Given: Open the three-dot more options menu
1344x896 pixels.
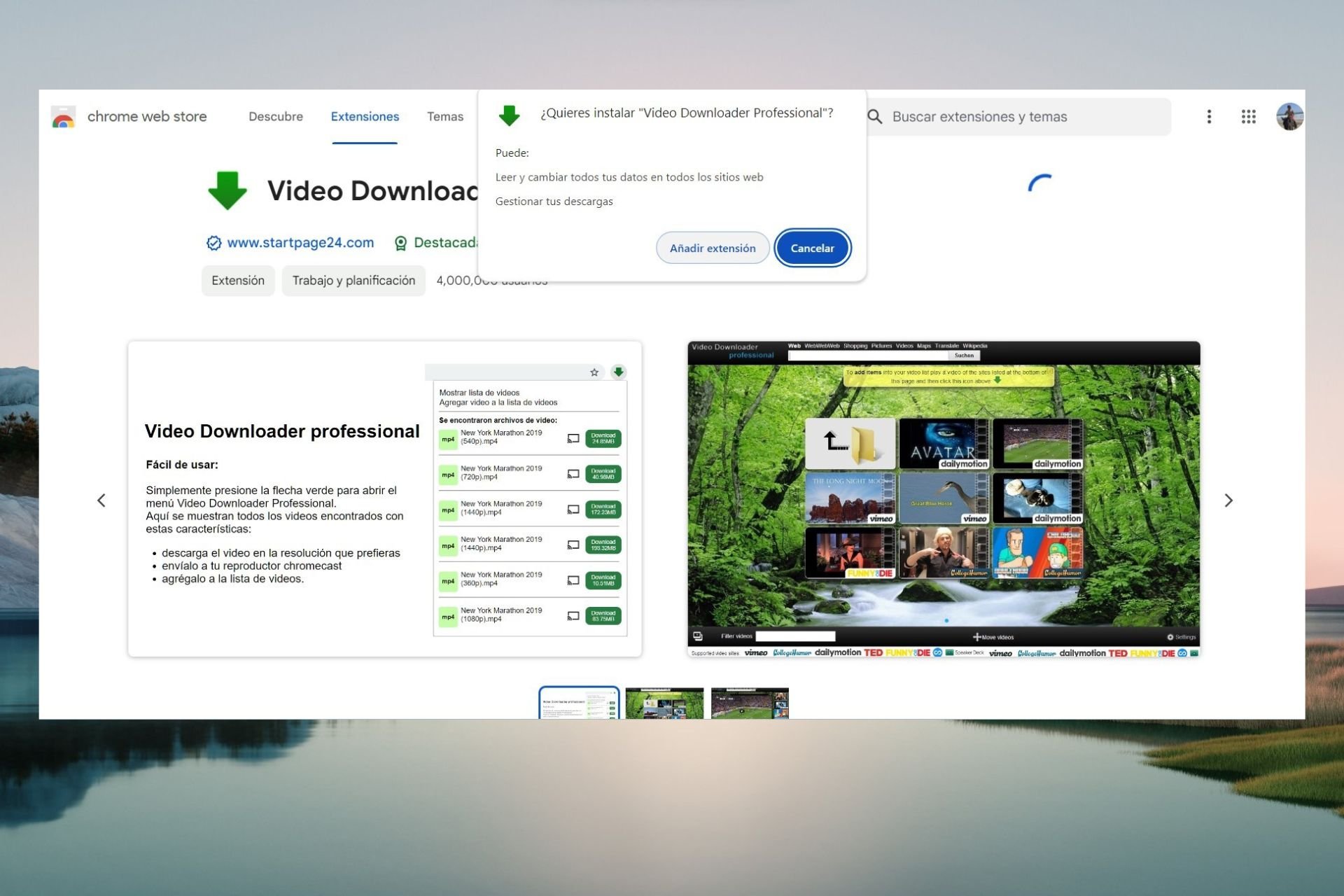Looking at the screenshot, I should click(1209, 117).
